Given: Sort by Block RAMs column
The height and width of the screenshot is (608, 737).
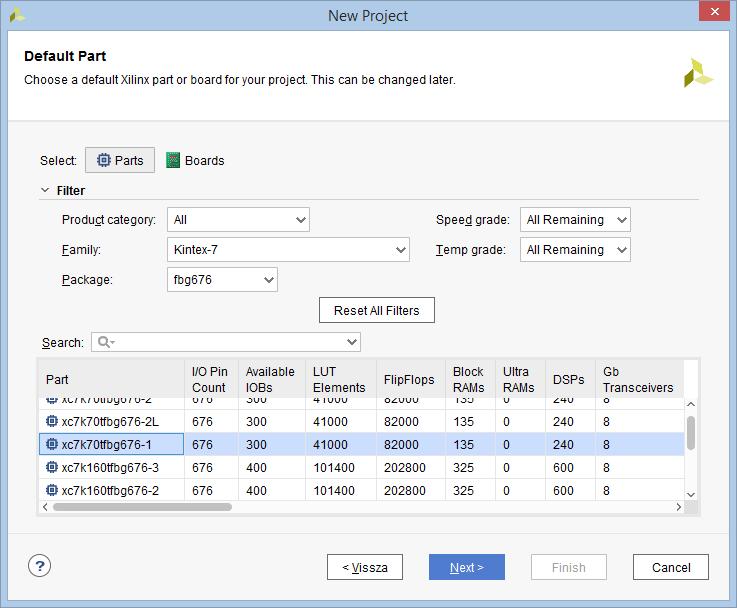Looking at the screenshot, I should tap(470, 379).
